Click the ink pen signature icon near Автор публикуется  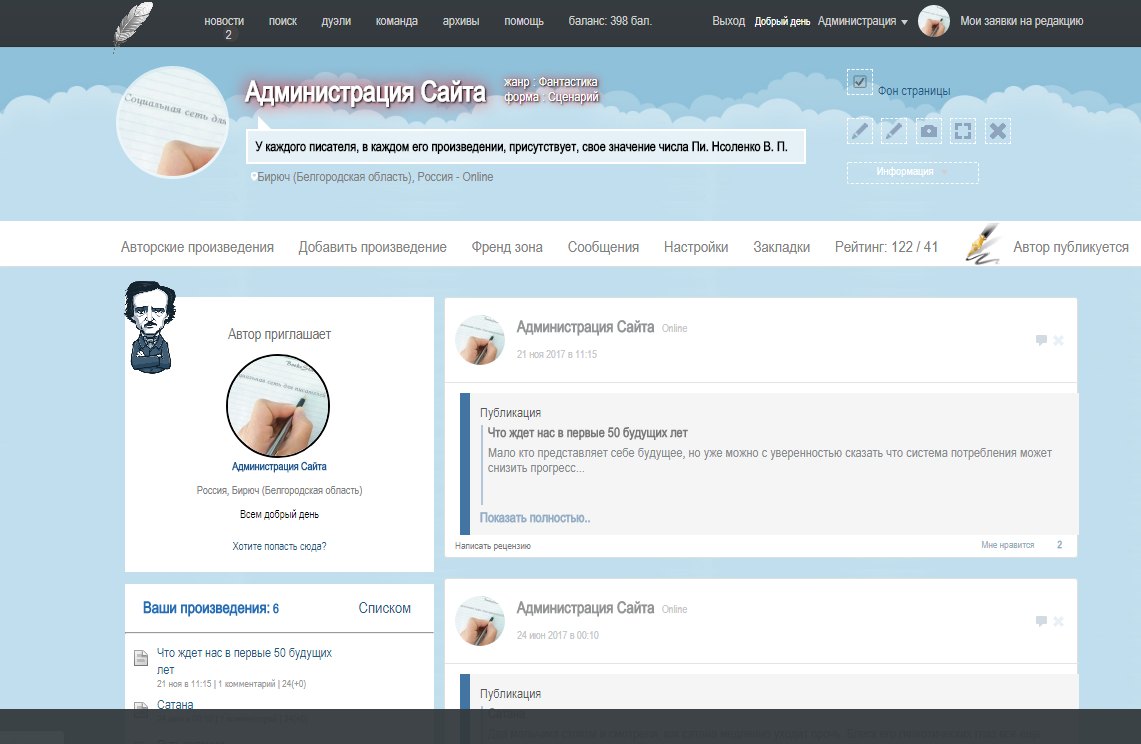[x=983, y=244]
